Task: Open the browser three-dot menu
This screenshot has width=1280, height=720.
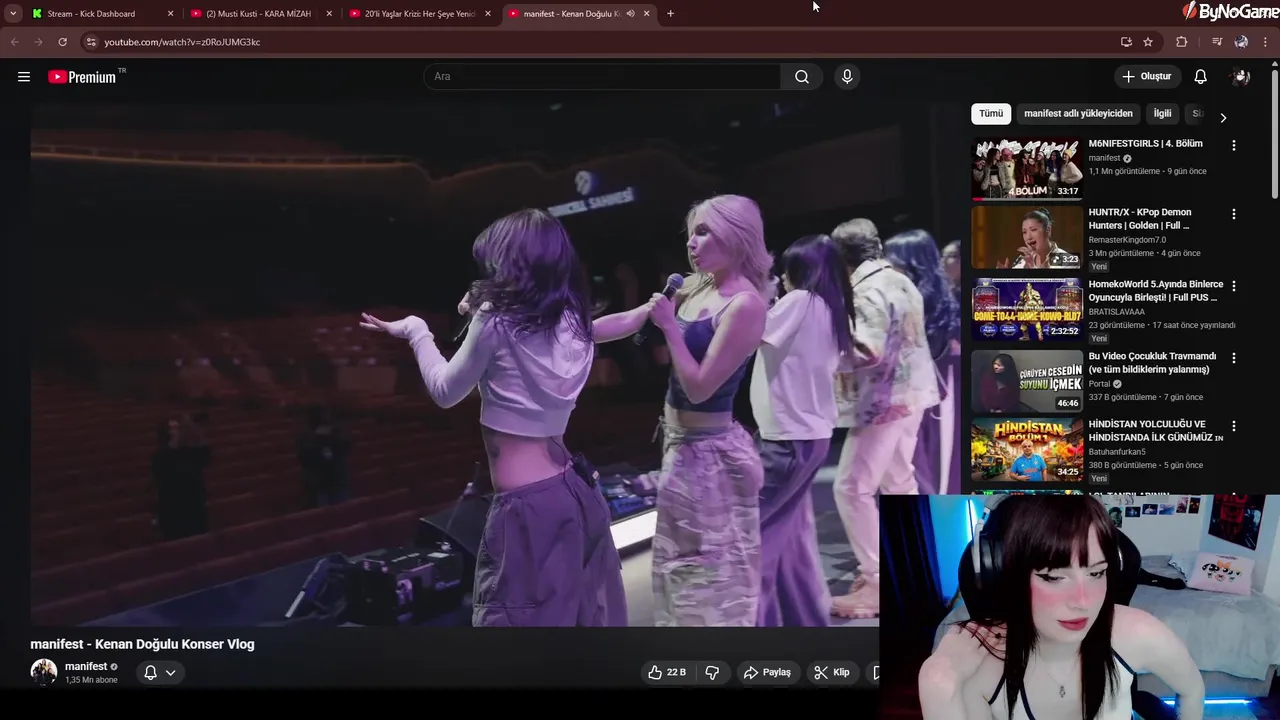Action: [x=1266, y=42]
